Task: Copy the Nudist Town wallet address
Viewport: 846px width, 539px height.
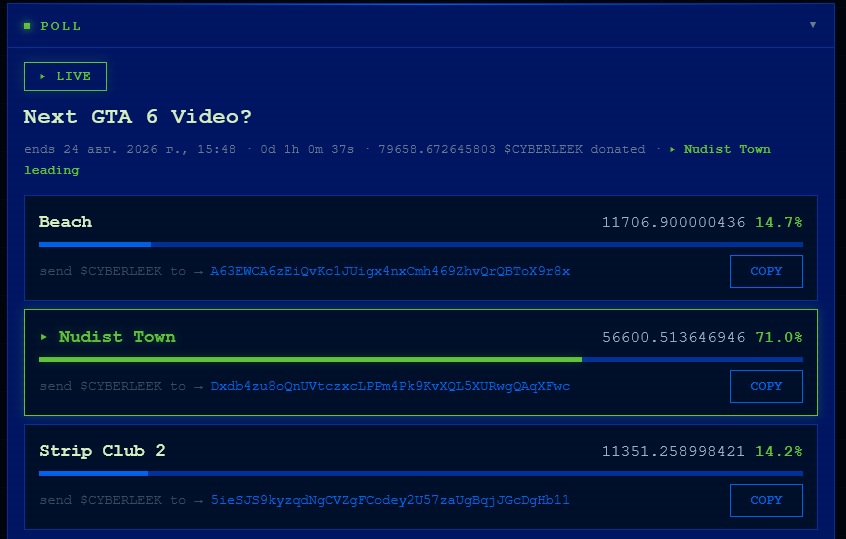Action: click(766, 386)
